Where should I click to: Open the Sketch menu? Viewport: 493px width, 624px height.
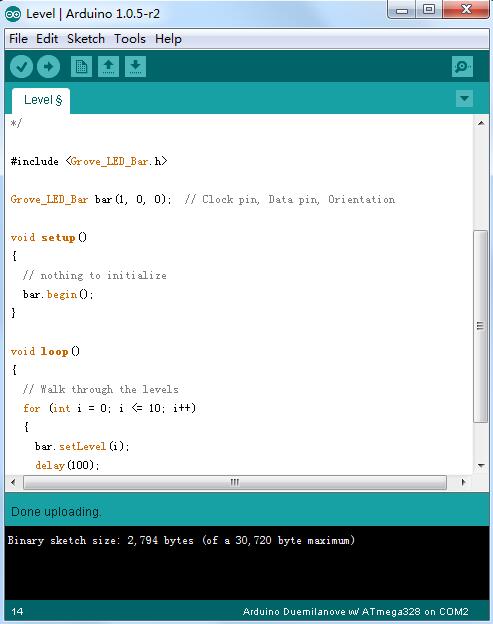(x=86, y=39)
